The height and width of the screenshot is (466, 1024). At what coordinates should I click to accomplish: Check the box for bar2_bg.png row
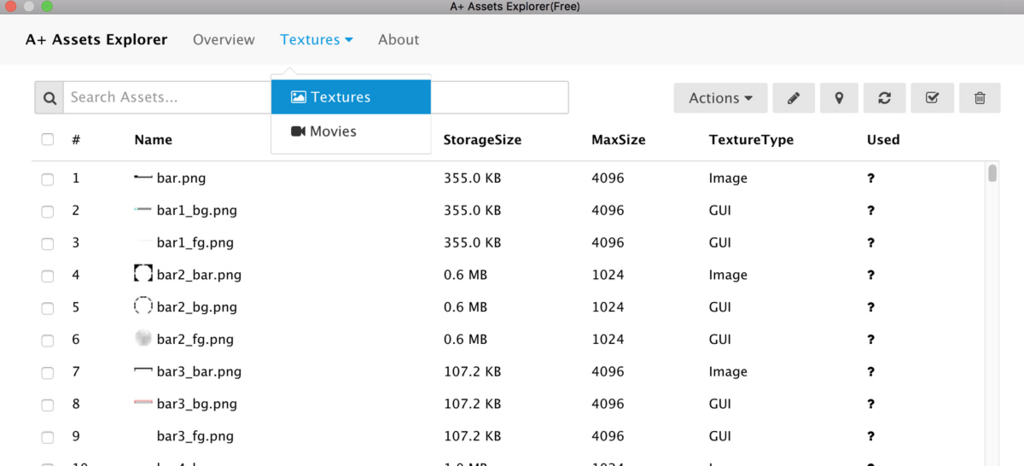point(48,308)
